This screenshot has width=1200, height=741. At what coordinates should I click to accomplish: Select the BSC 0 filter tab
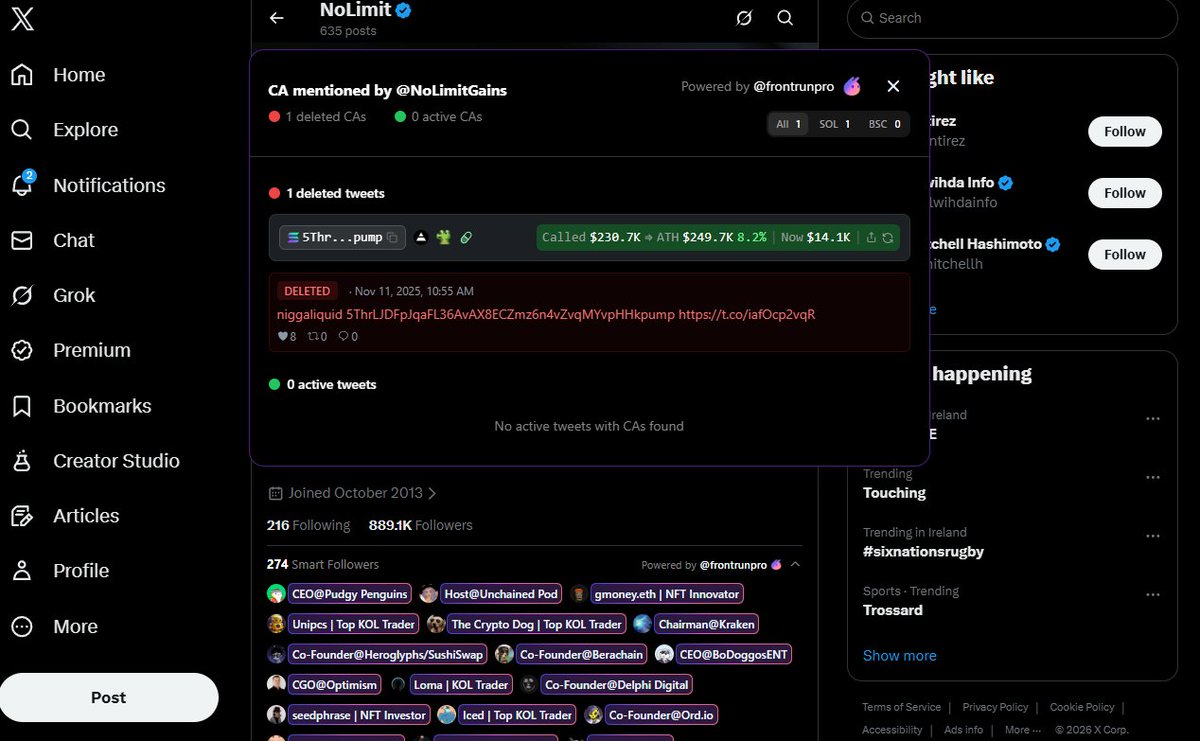click(x=884, y=124)
